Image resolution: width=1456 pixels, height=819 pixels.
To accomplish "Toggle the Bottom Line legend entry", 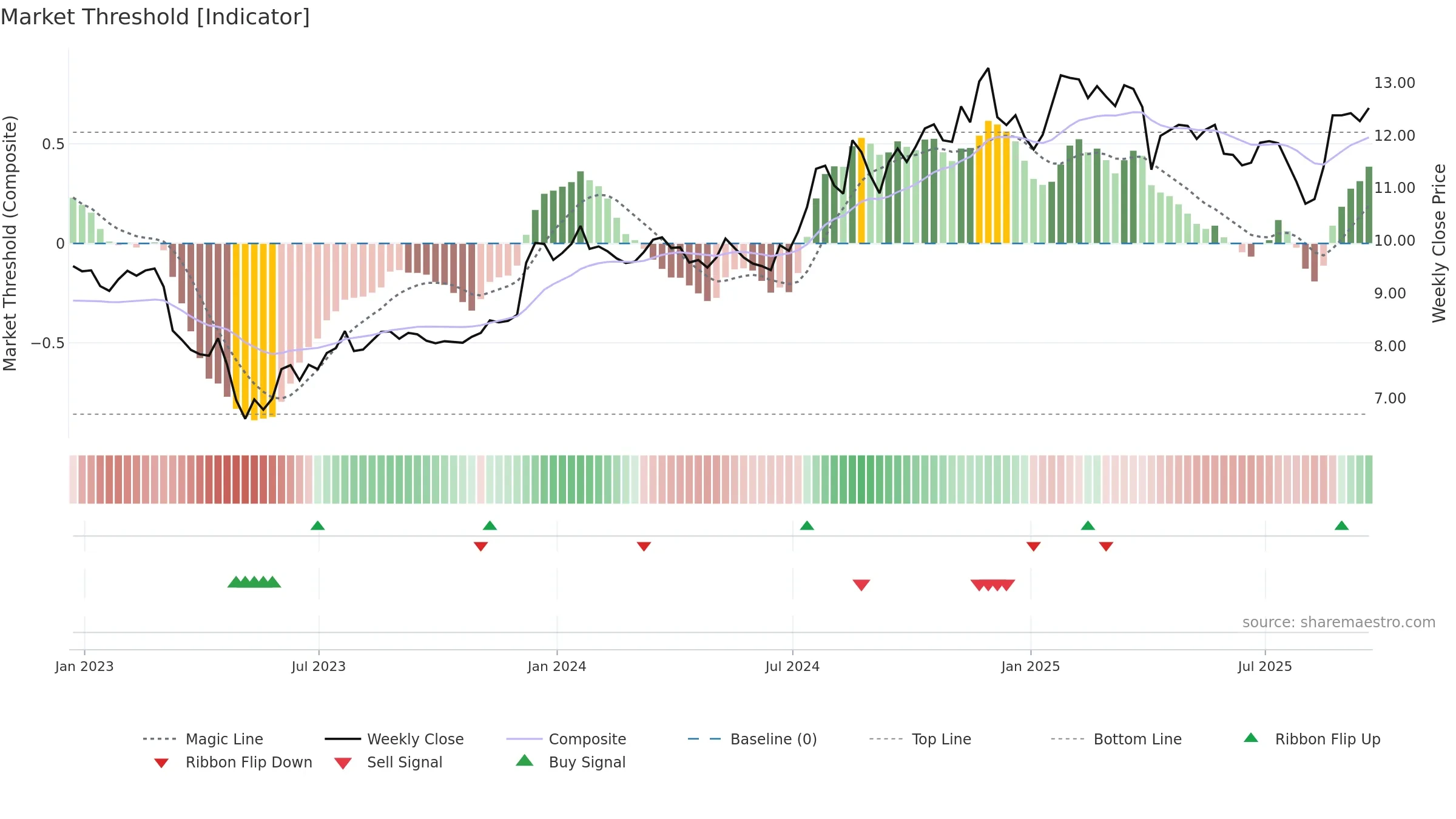I will click(1116, 739).
